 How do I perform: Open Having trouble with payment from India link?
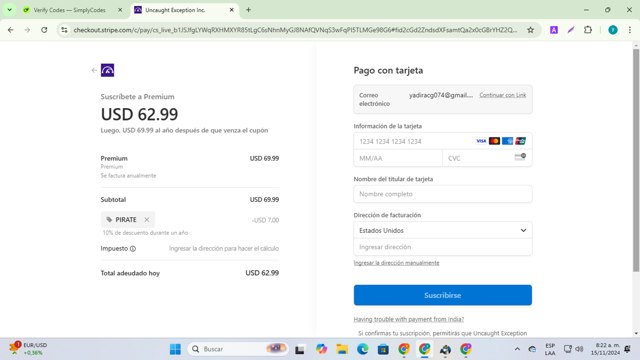click(x=409, y=319)
